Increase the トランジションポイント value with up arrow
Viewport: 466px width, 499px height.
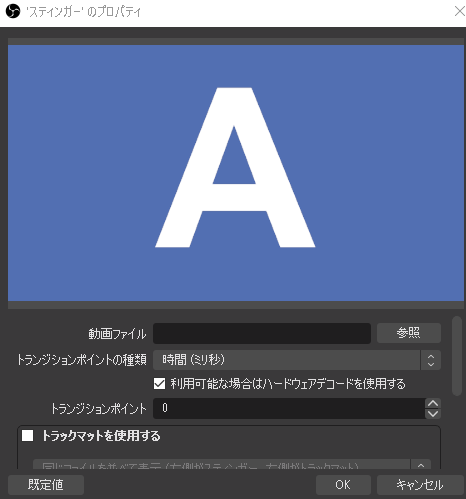pos(433,403)
